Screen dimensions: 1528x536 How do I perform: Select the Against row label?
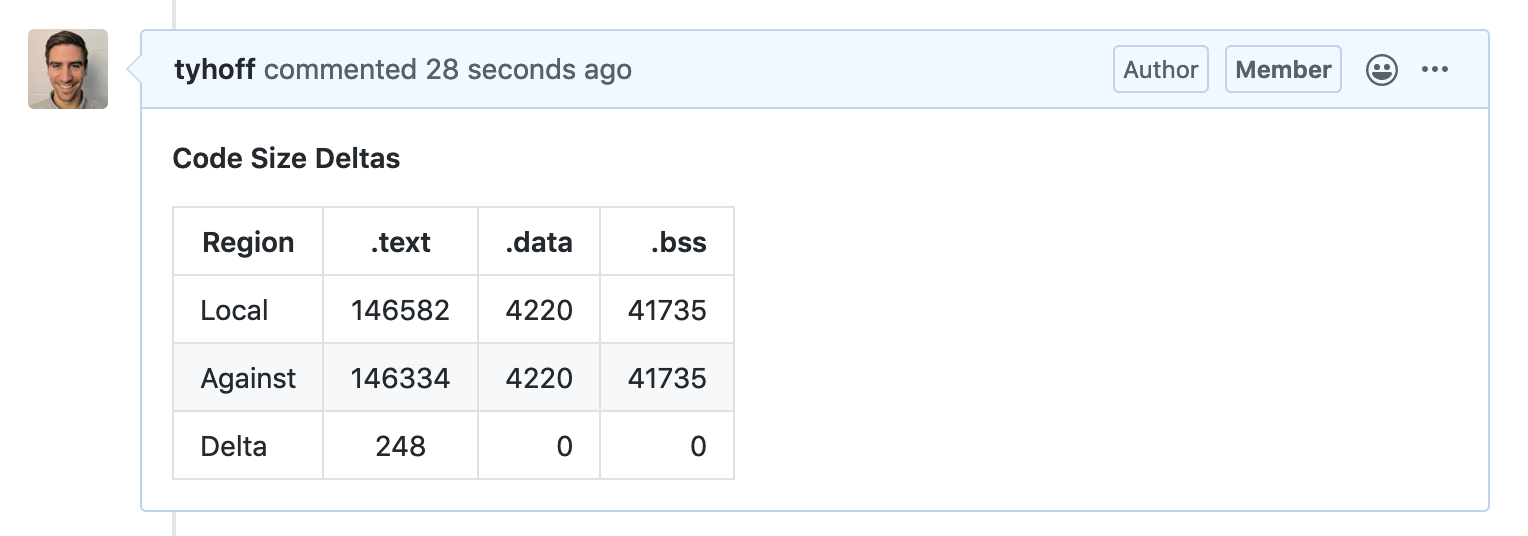(248, 378)
